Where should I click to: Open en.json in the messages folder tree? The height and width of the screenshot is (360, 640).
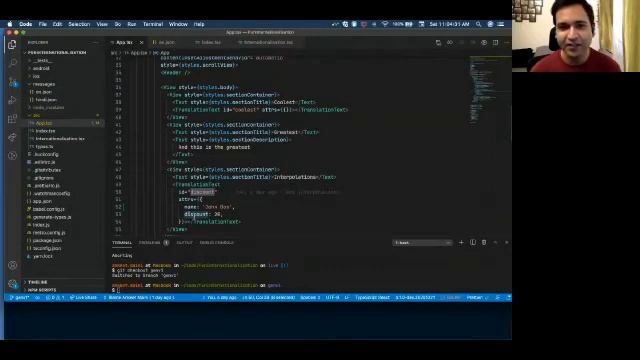(x=63, y=92)
